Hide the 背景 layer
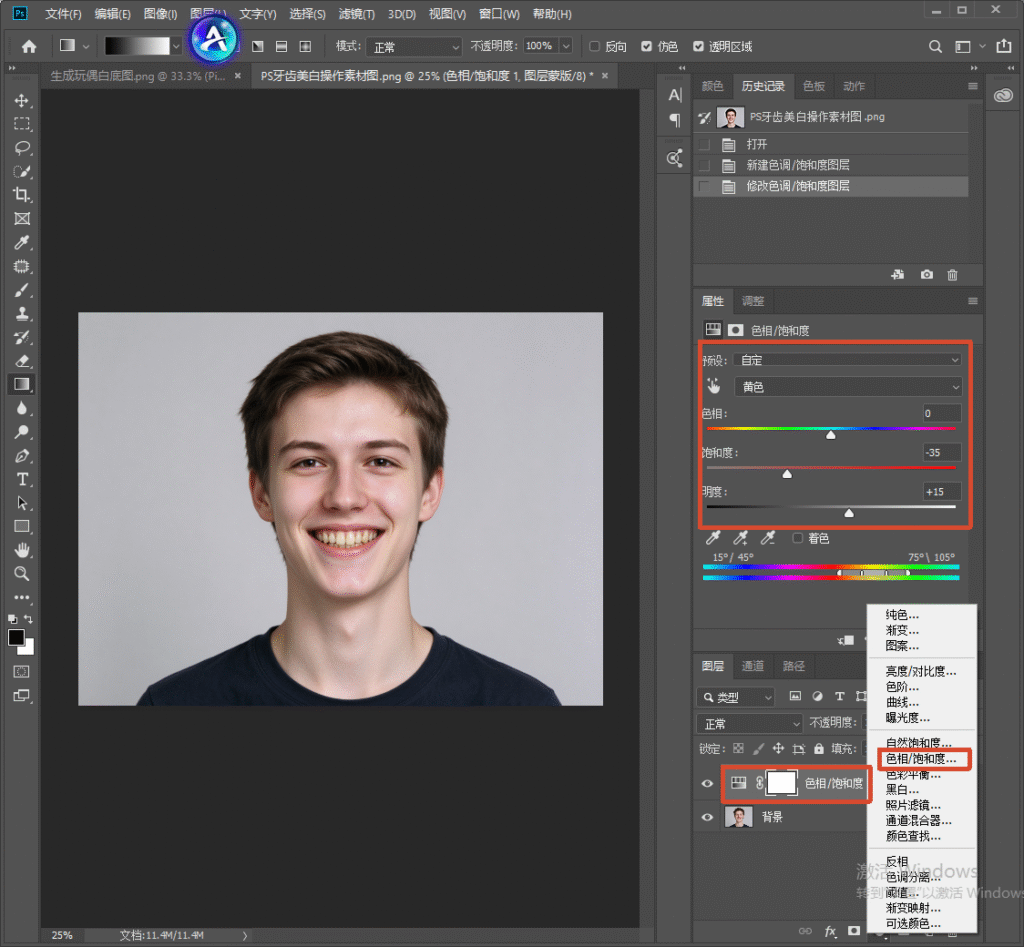1024x947 pixels. click(x=707, y=817)
